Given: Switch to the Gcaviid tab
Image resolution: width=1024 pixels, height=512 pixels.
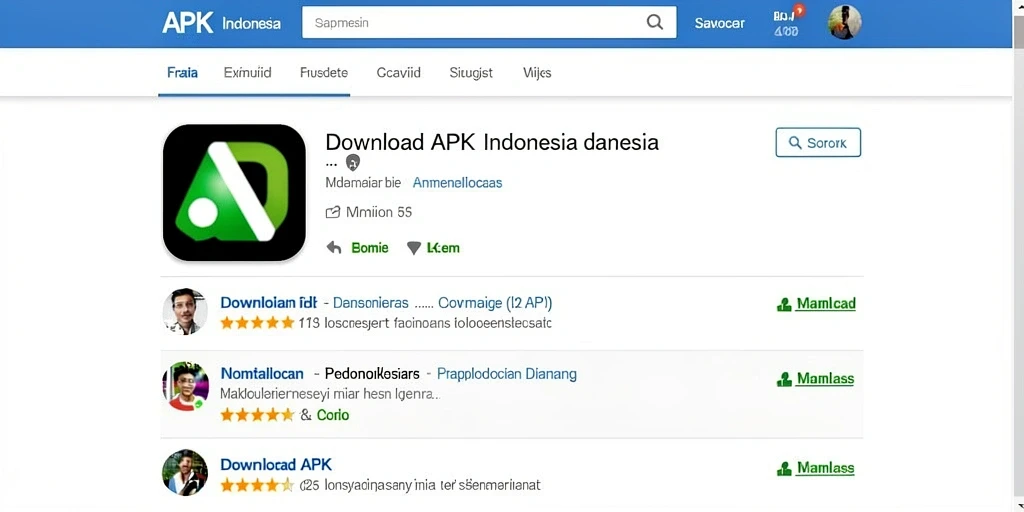Looking at the screenshot, I should pos(398,72).
